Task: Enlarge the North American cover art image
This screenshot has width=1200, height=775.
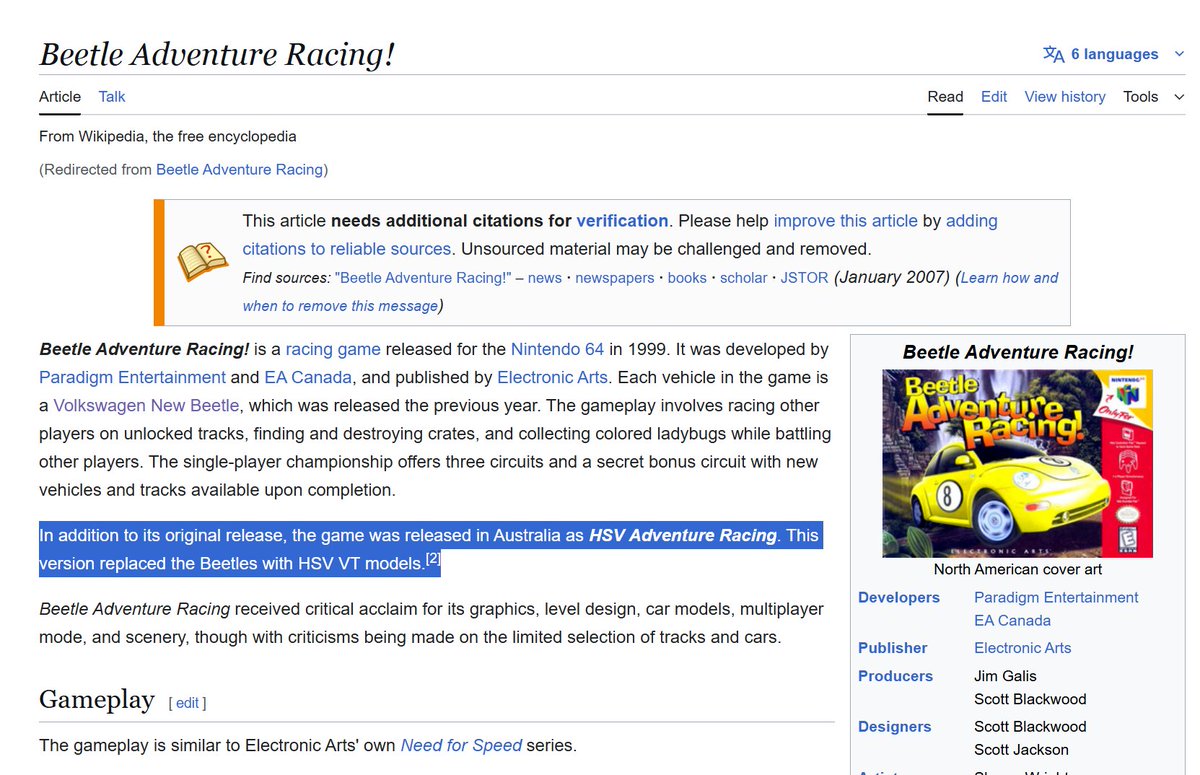Action: coord(1017,463)
